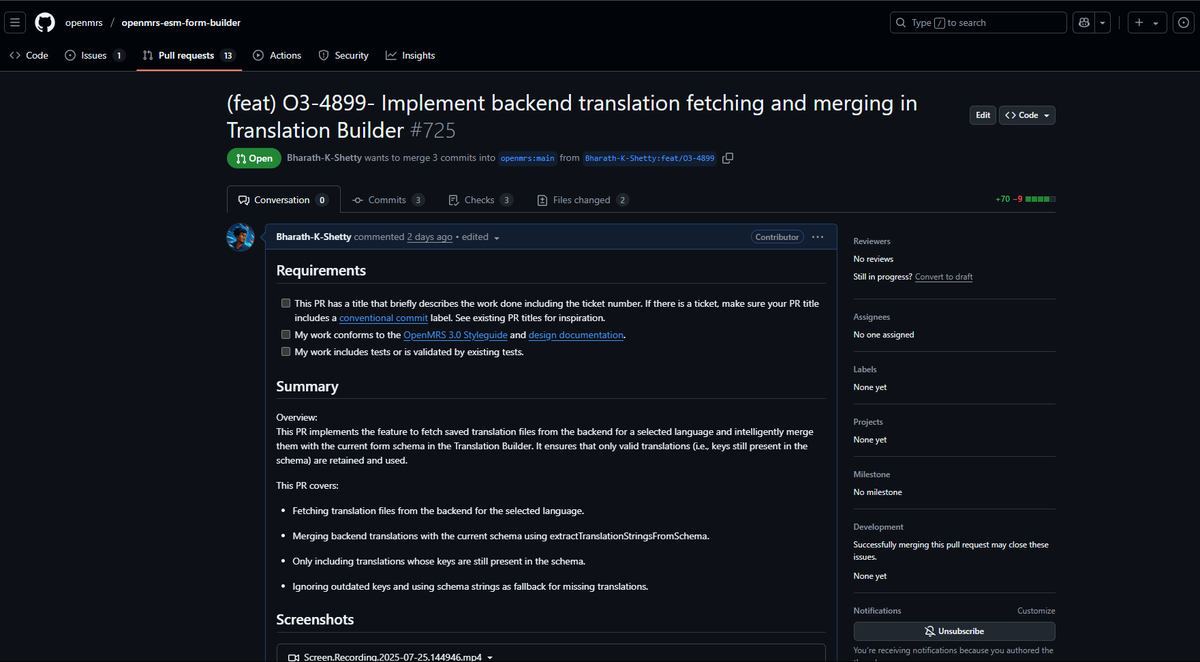Open the issues inbox icon in header

pyautogui.click(x=1182, y=22)
